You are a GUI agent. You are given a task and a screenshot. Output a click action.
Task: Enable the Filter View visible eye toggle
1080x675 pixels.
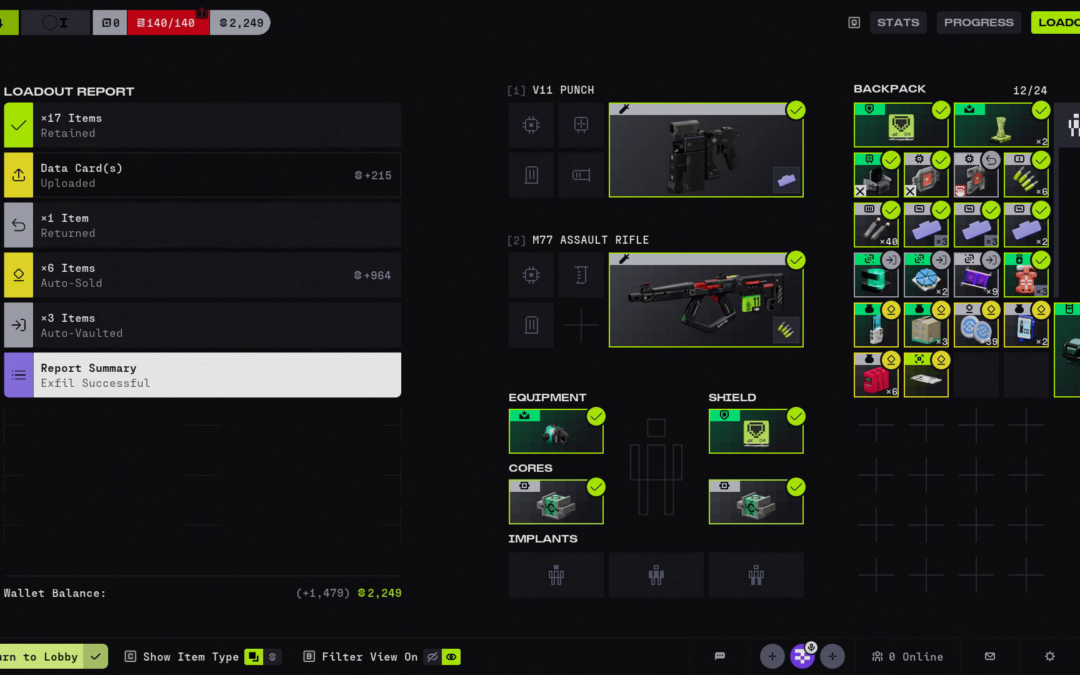(452, 657)
